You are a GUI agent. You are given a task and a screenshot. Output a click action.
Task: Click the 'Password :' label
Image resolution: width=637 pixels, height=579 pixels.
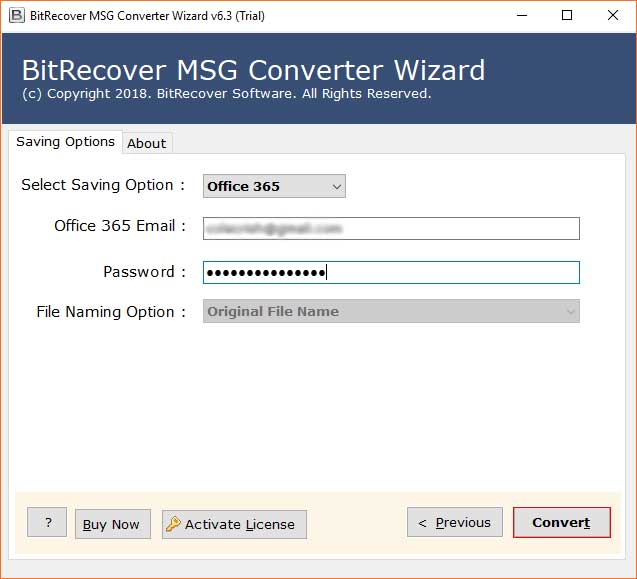pyautogui.click(x=145, y=272)
